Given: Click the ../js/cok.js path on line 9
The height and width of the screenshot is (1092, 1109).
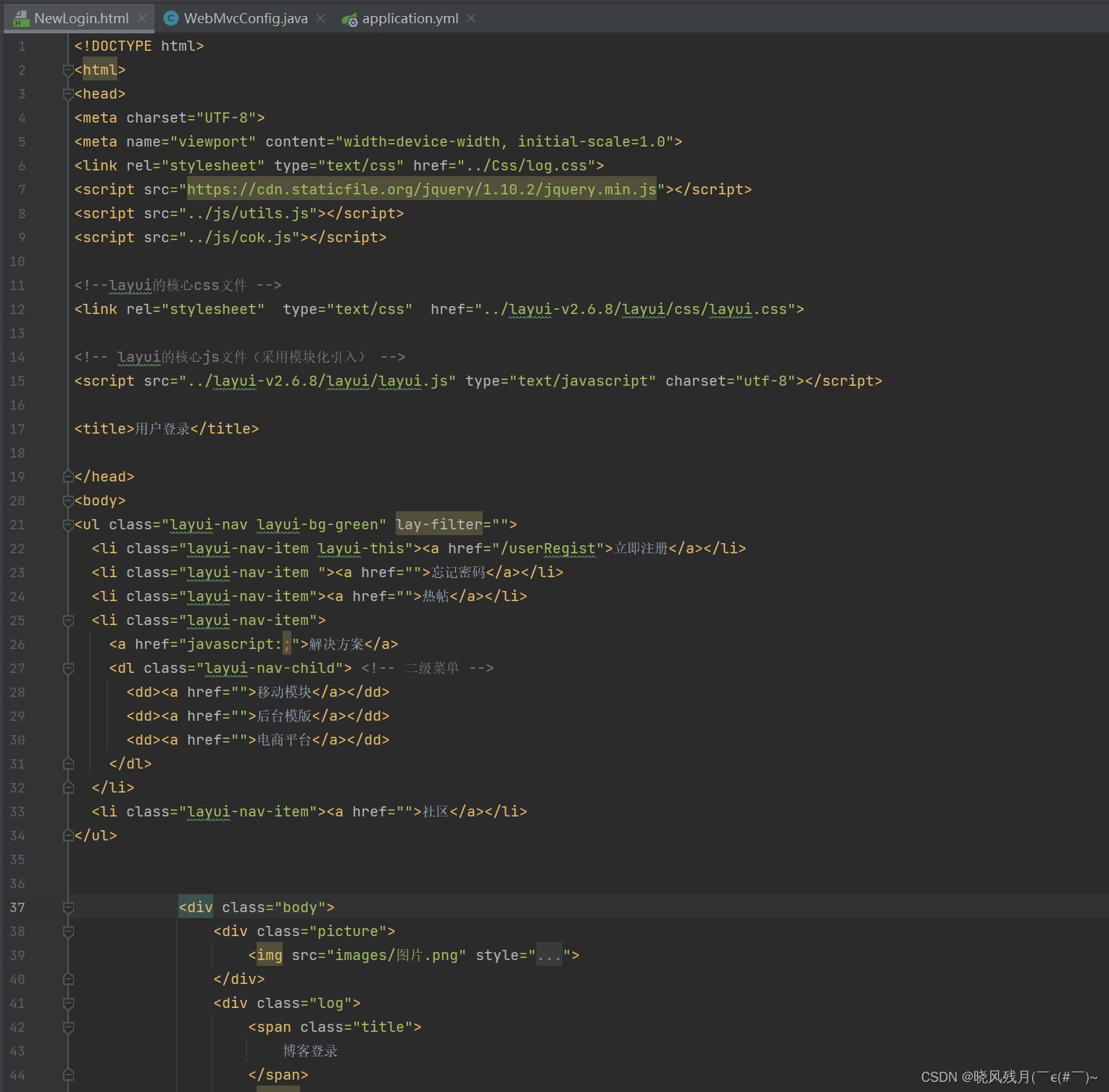Looking at the screenshot, I should (239, 237).
